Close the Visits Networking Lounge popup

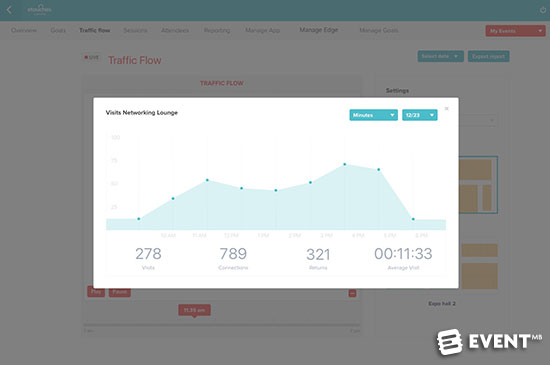pos(447,109)
